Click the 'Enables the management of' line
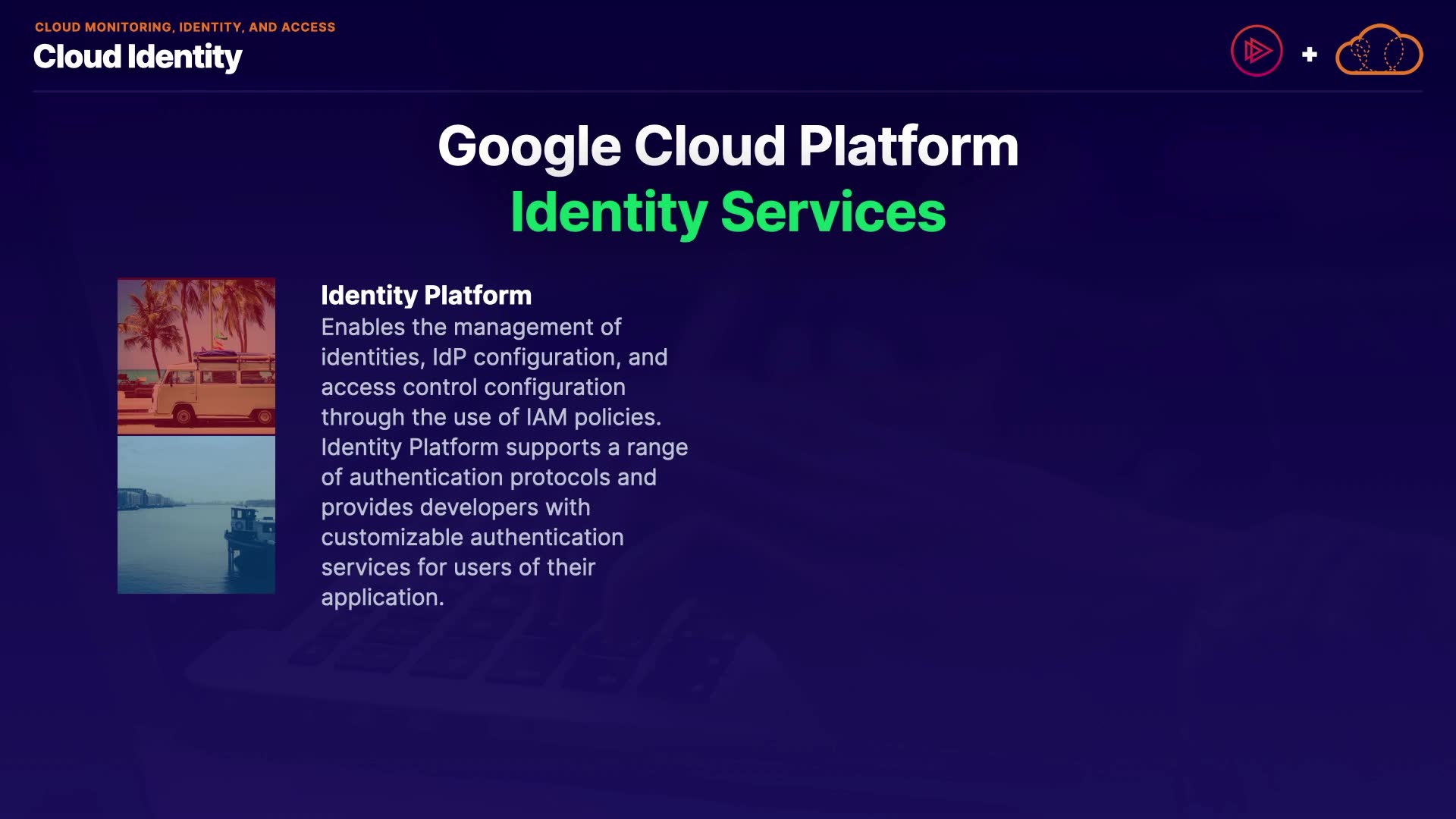1456x819 pixels. 471,327
